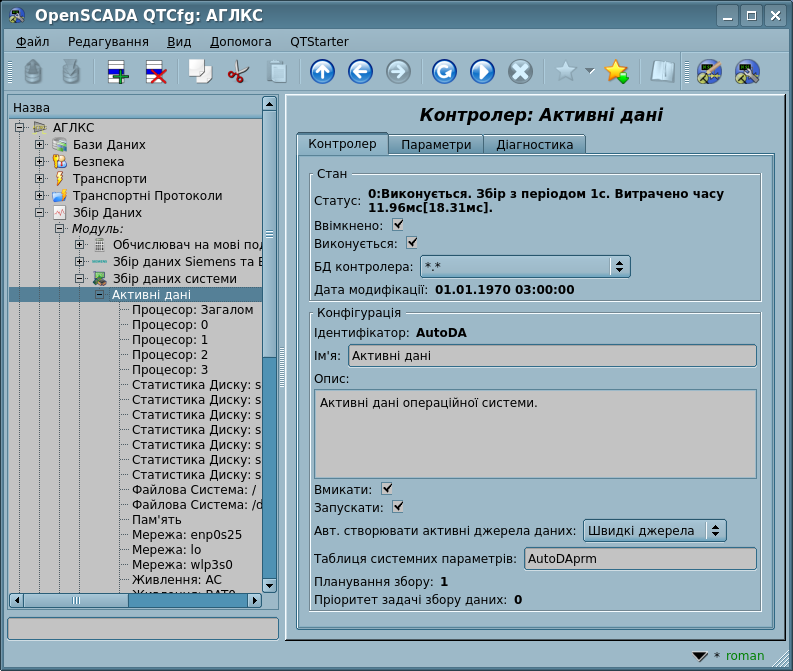Toggle the Ввімкнено checkbox
The width and height of the screenshot is (793, 671).
[x=398, y=225]
